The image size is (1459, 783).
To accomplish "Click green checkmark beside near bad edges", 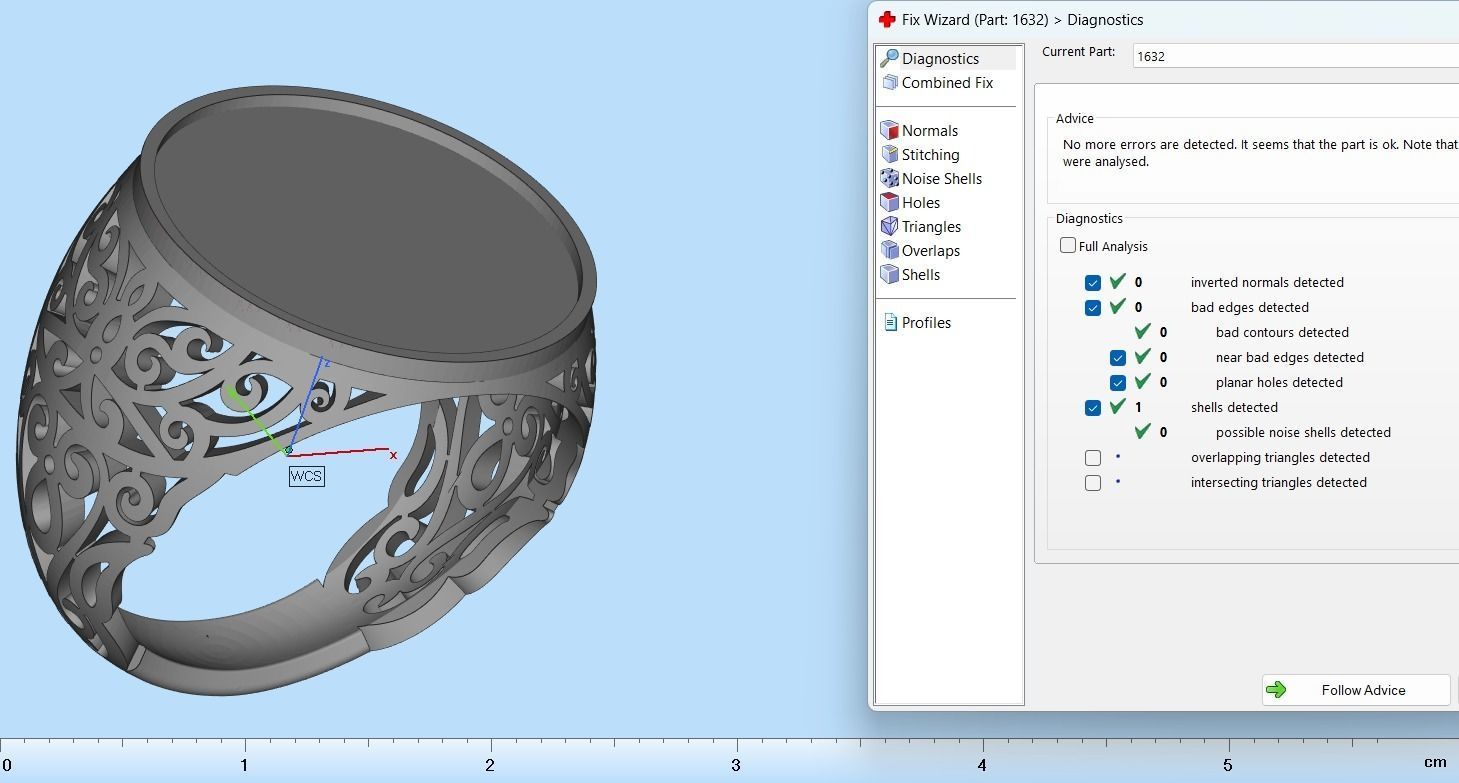I will coord(1143,356).
